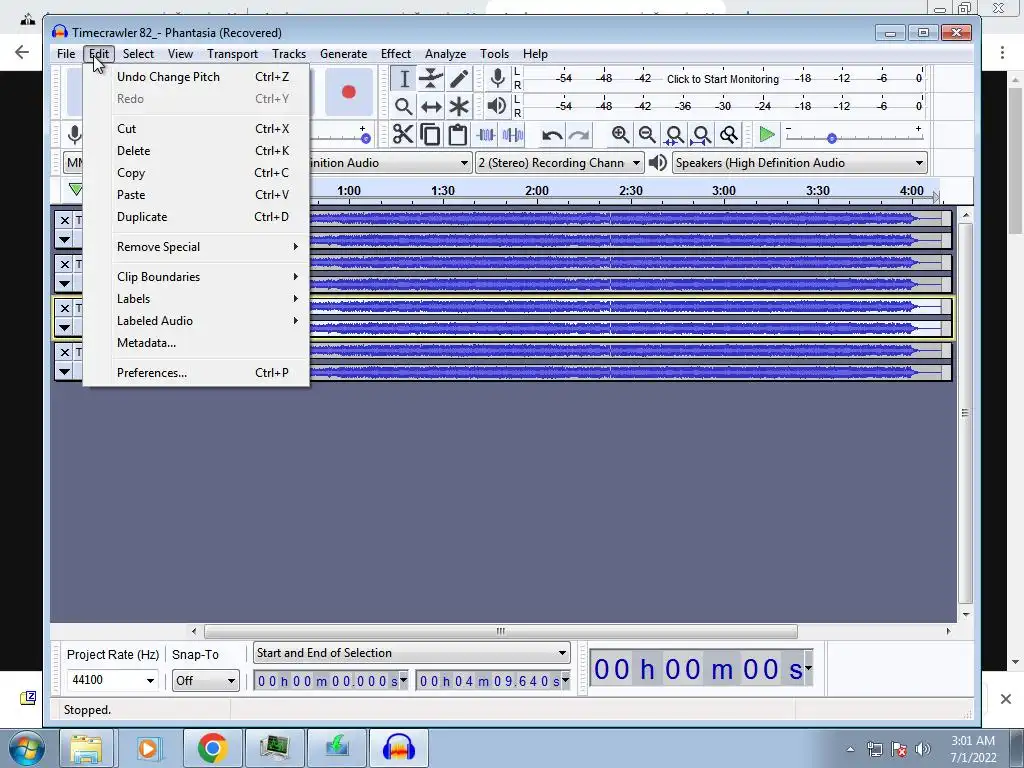This screenshot has height=768, width=1024.
Task: Click the Paste clipboard toolbar icon
Action: pos(458,135)
